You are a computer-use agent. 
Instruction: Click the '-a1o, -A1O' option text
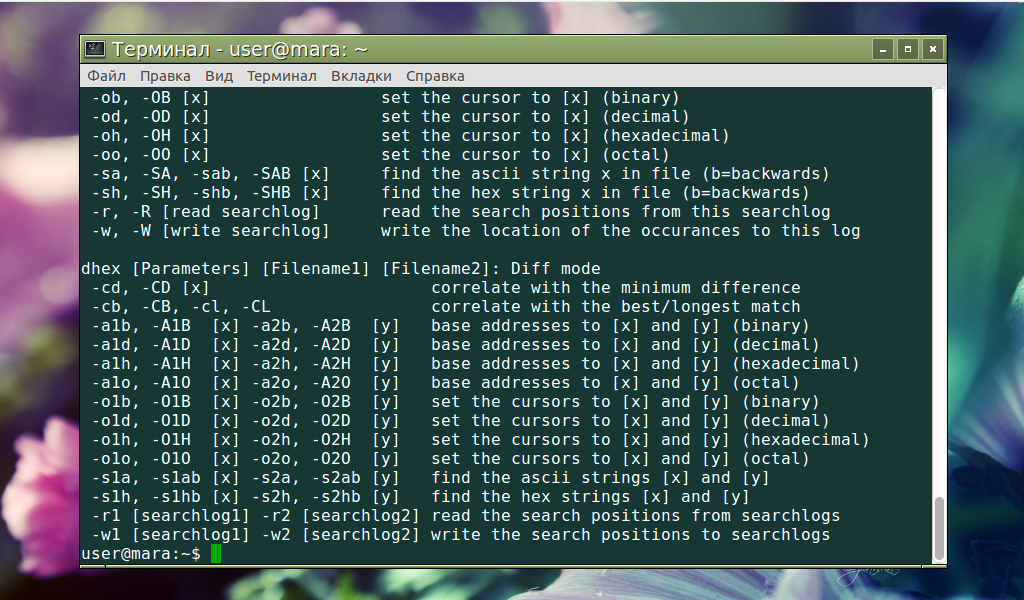pos(141,382)
